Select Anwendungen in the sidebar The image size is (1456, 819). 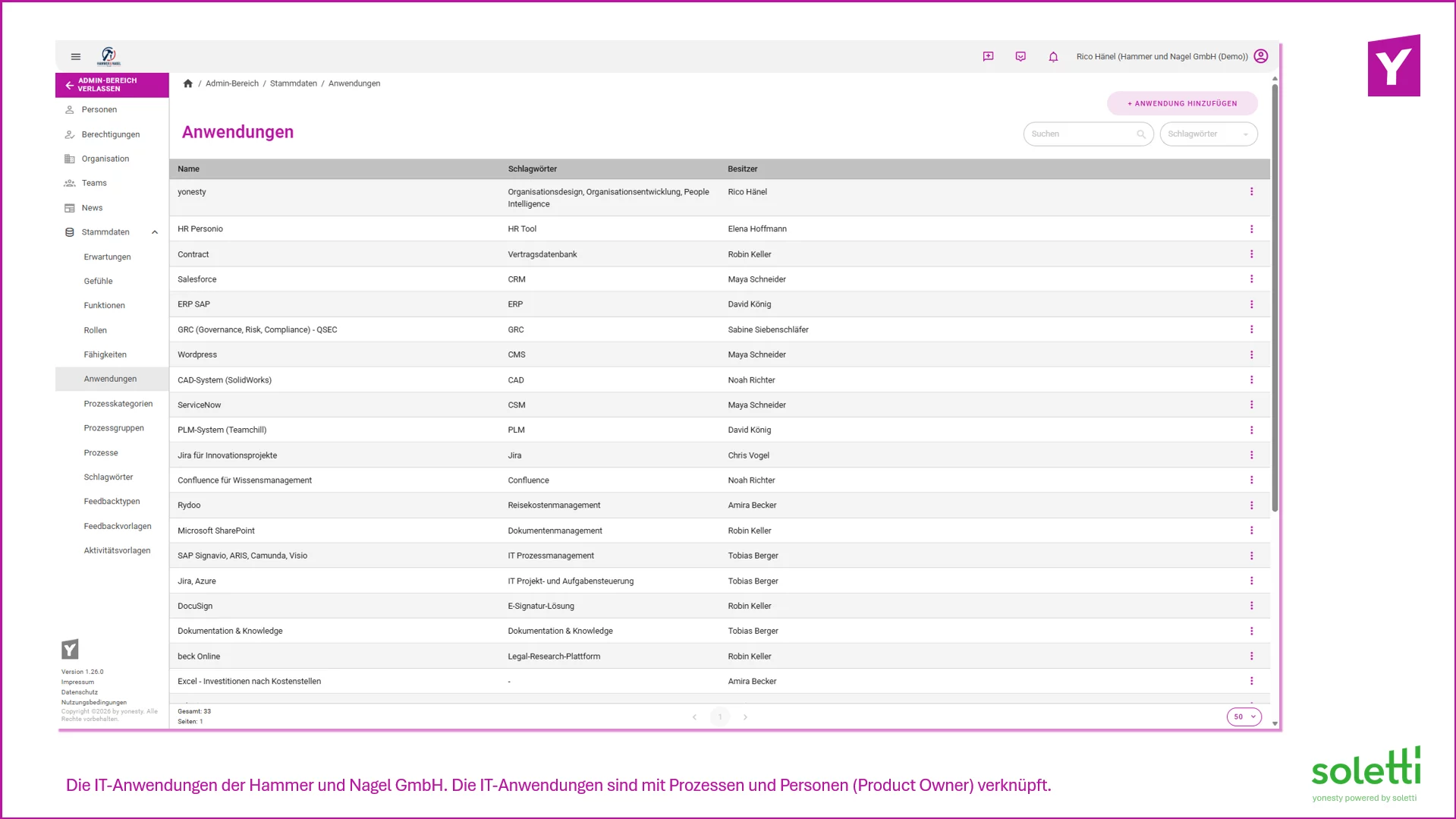[112, 379]
